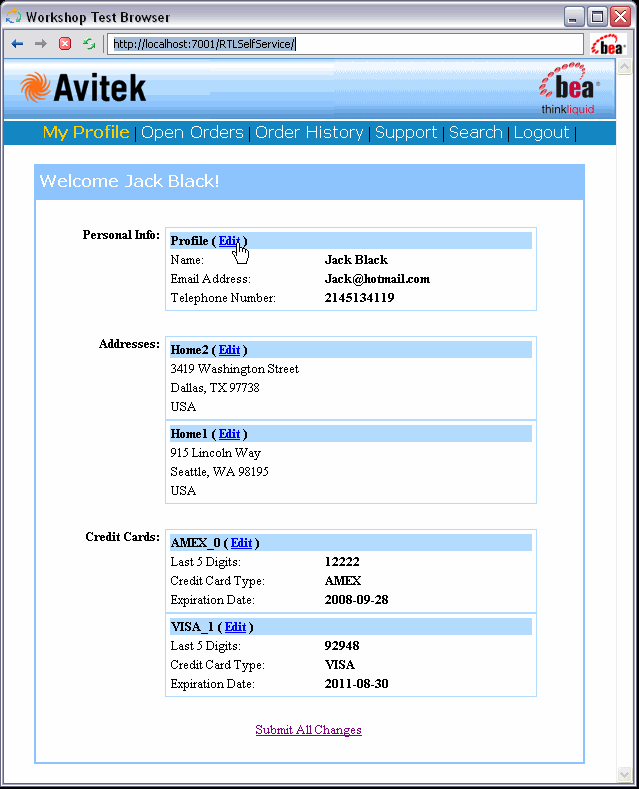Viewport: 639px width, 789px height.
Task: Click the email Jack@hotmail.com
Action: 377,279
